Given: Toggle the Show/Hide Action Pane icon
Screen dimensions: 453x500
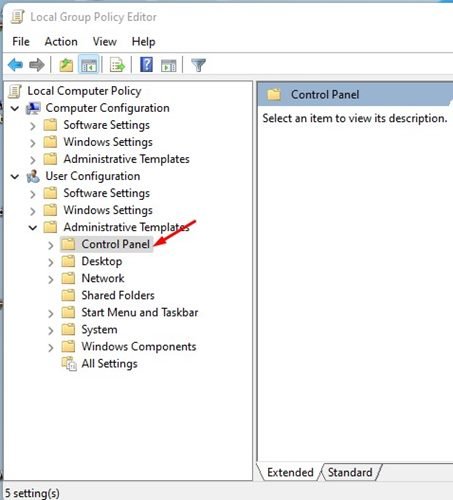Looking at the screenshot, I should click(169, 65).
